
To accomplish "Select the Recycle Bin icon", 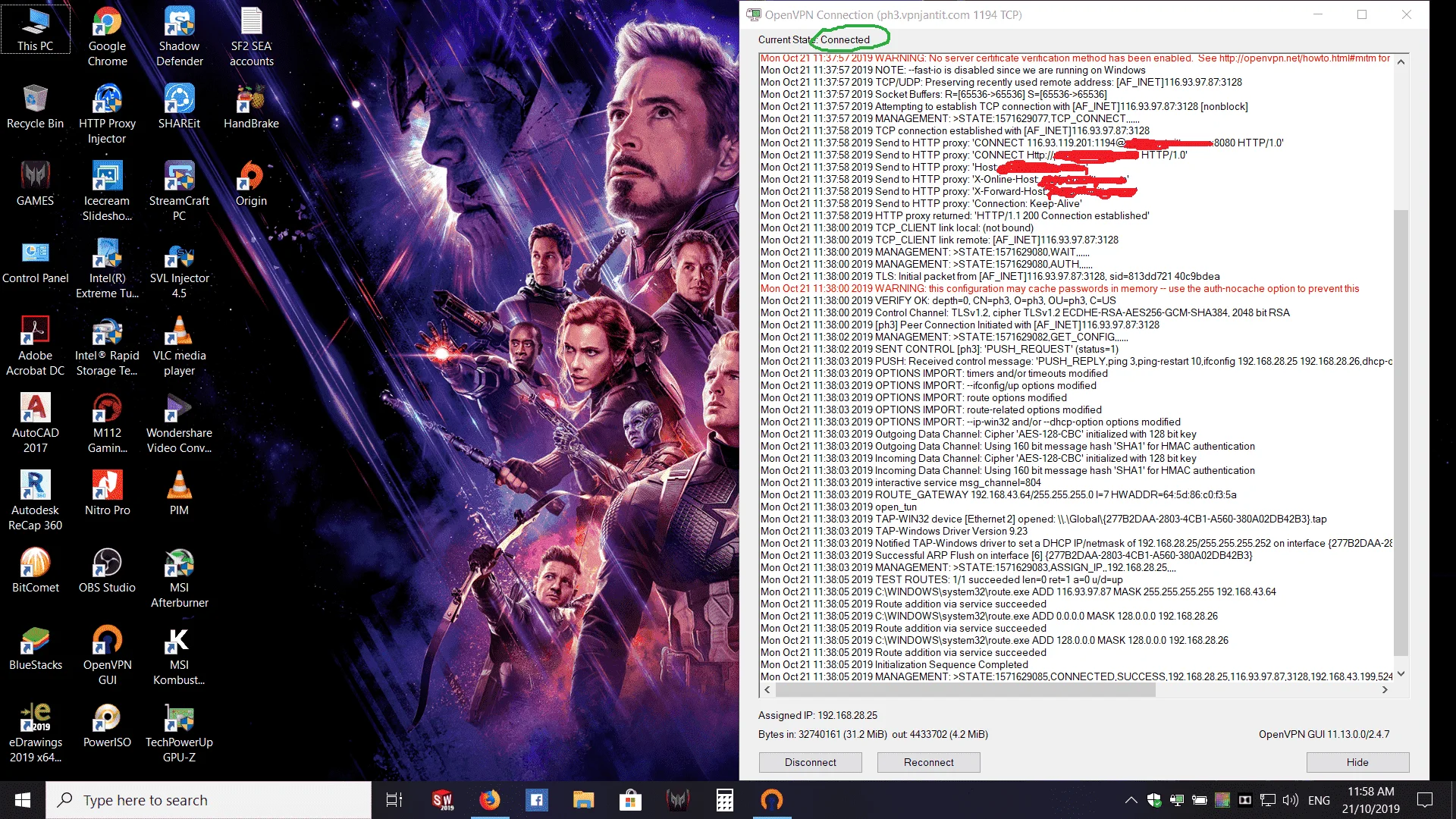I will point(35,108).
